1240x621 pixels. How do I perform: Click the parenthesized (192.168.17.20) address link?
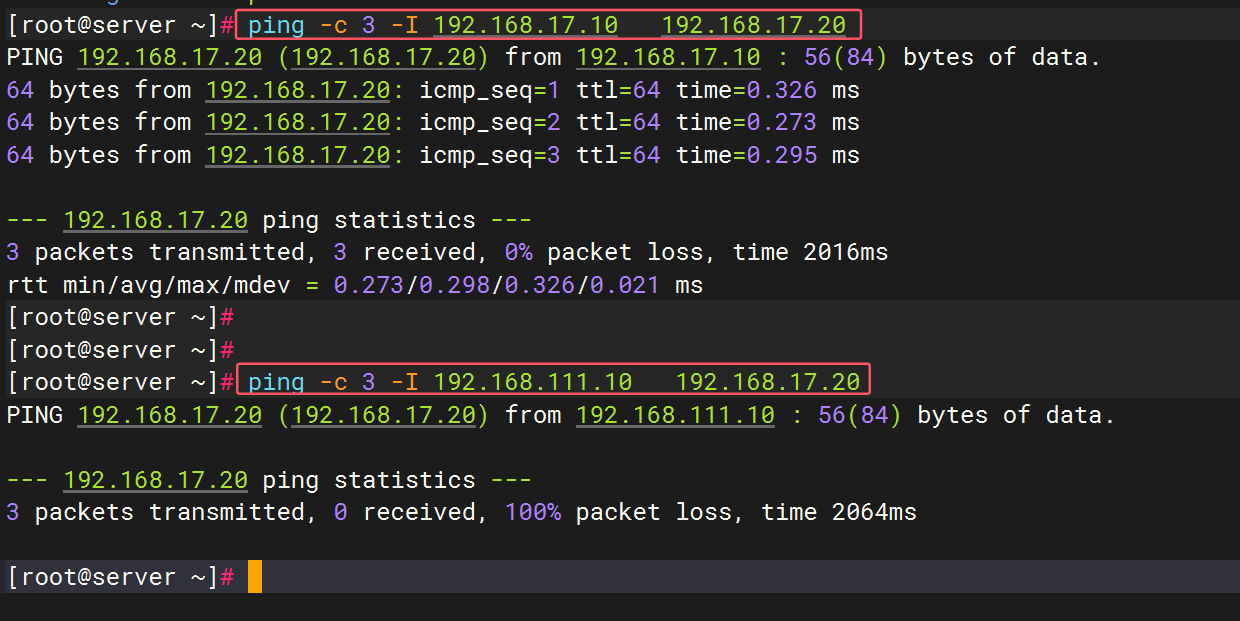click(x=381, y=57)
